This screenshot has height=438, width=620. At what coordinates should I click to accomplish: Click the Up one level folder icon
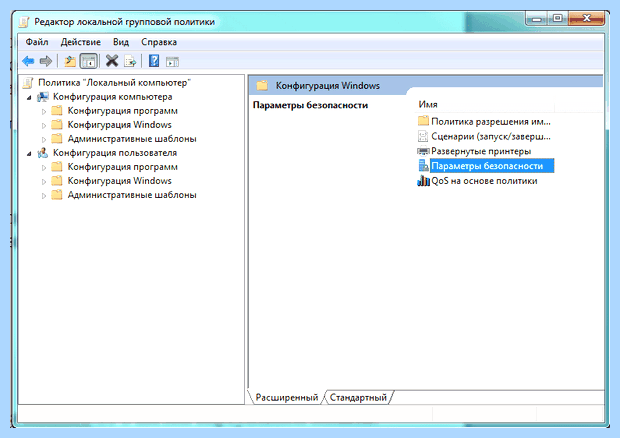(70, 61)
